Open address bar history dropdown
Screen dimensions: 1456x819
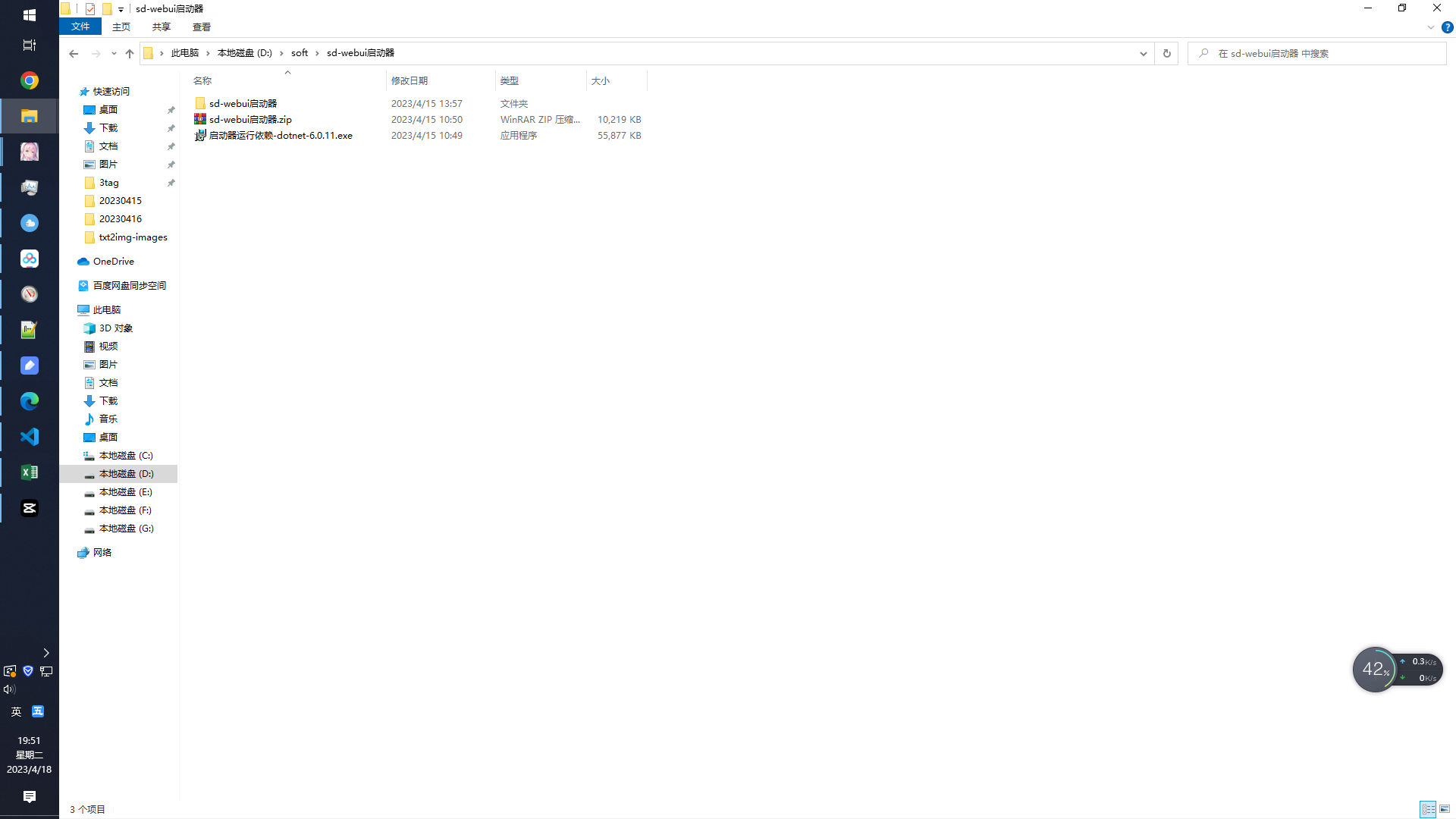(1143, 53)
